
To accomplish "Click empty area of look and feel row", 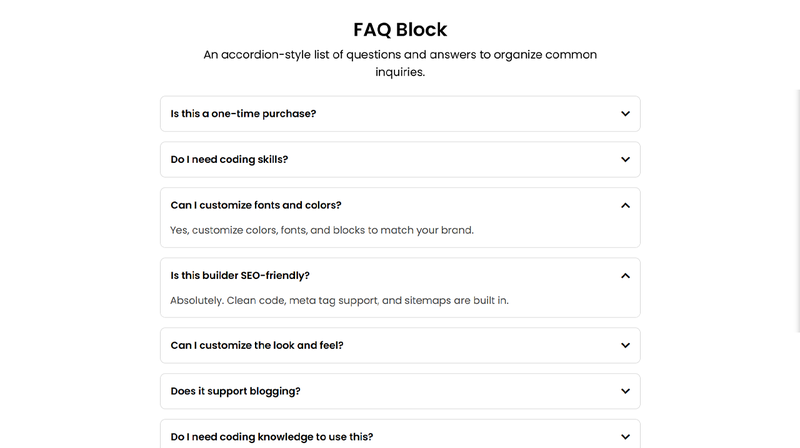I will 480,345.
